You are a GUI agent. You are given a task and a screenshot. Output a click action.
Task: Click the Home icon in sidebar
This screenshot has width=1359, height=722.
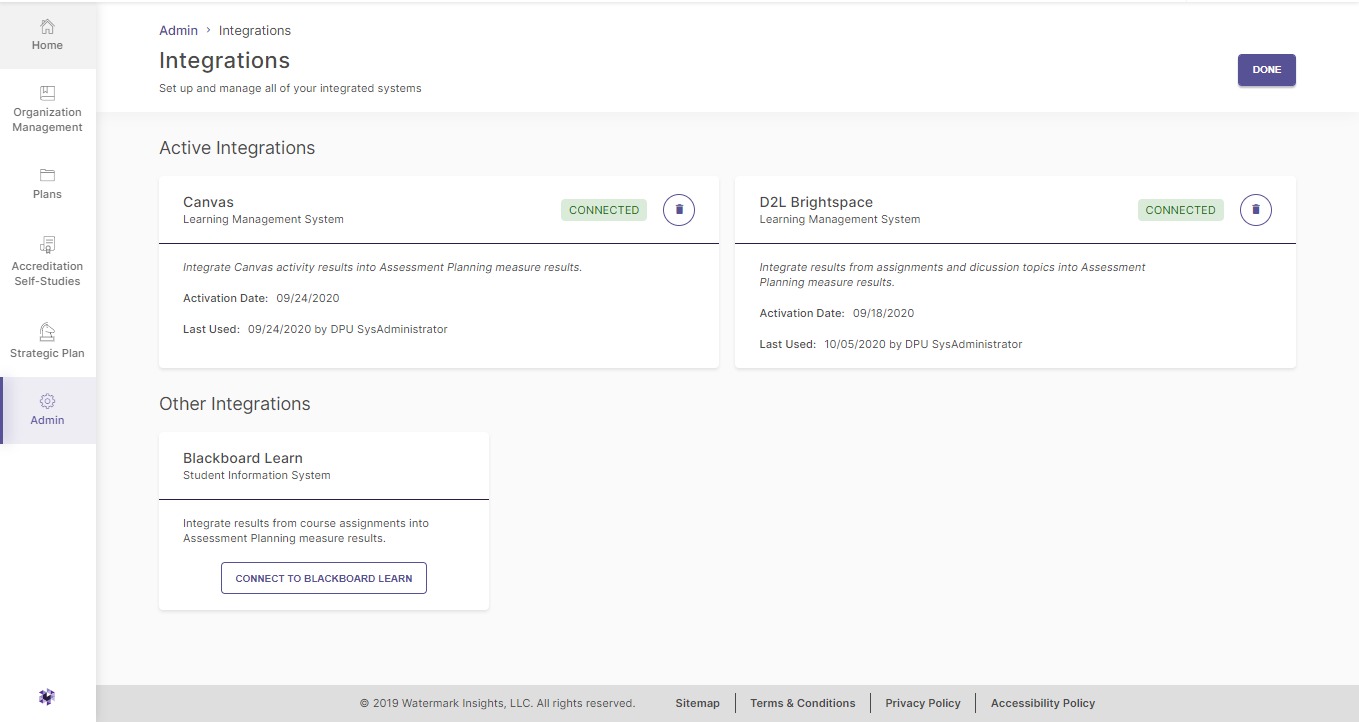pyautogui.click(x=47, y=27)
